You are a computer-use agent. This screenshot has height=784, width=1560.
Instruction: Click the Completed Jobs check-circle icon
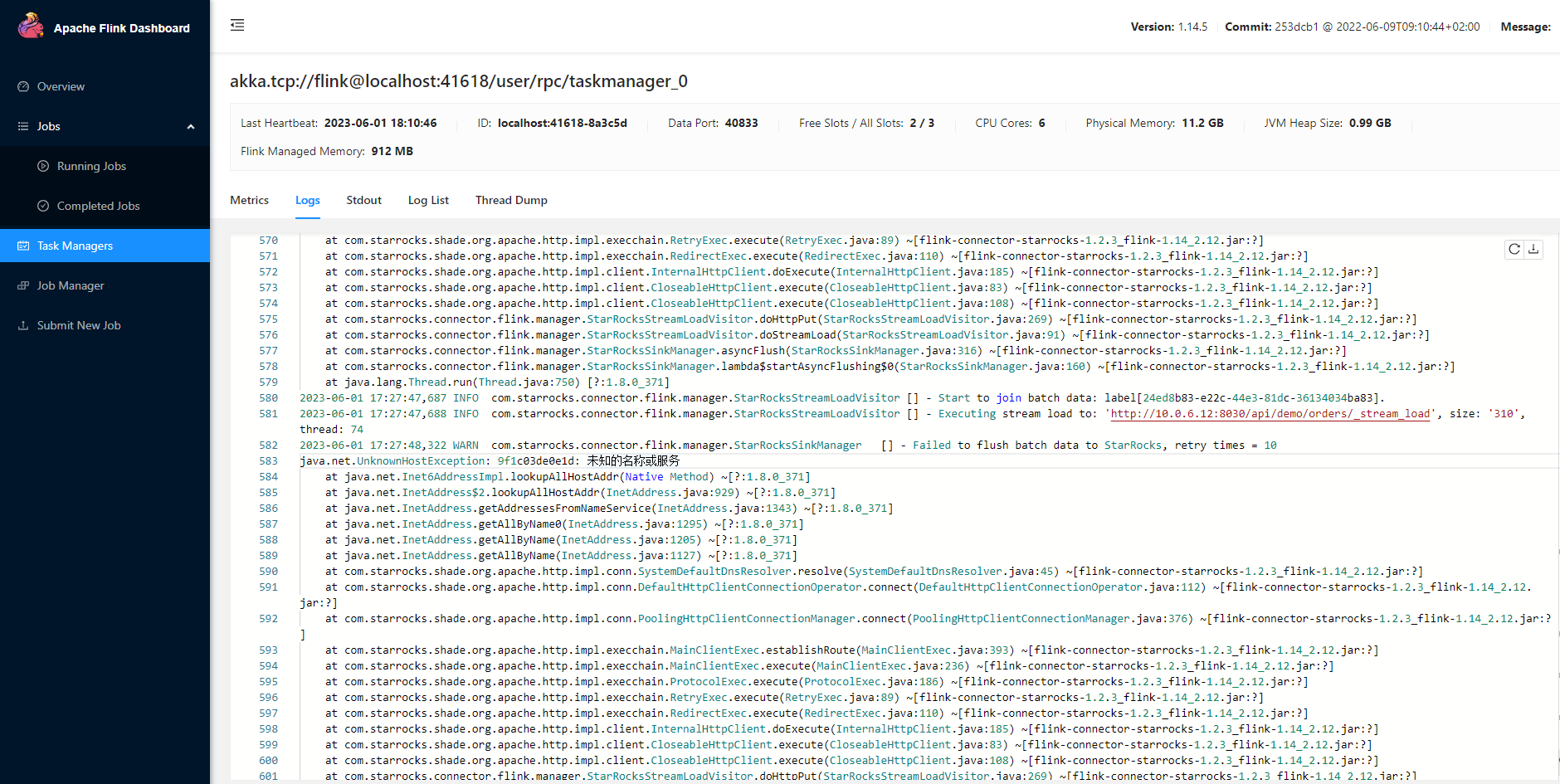tap(43, 206)
